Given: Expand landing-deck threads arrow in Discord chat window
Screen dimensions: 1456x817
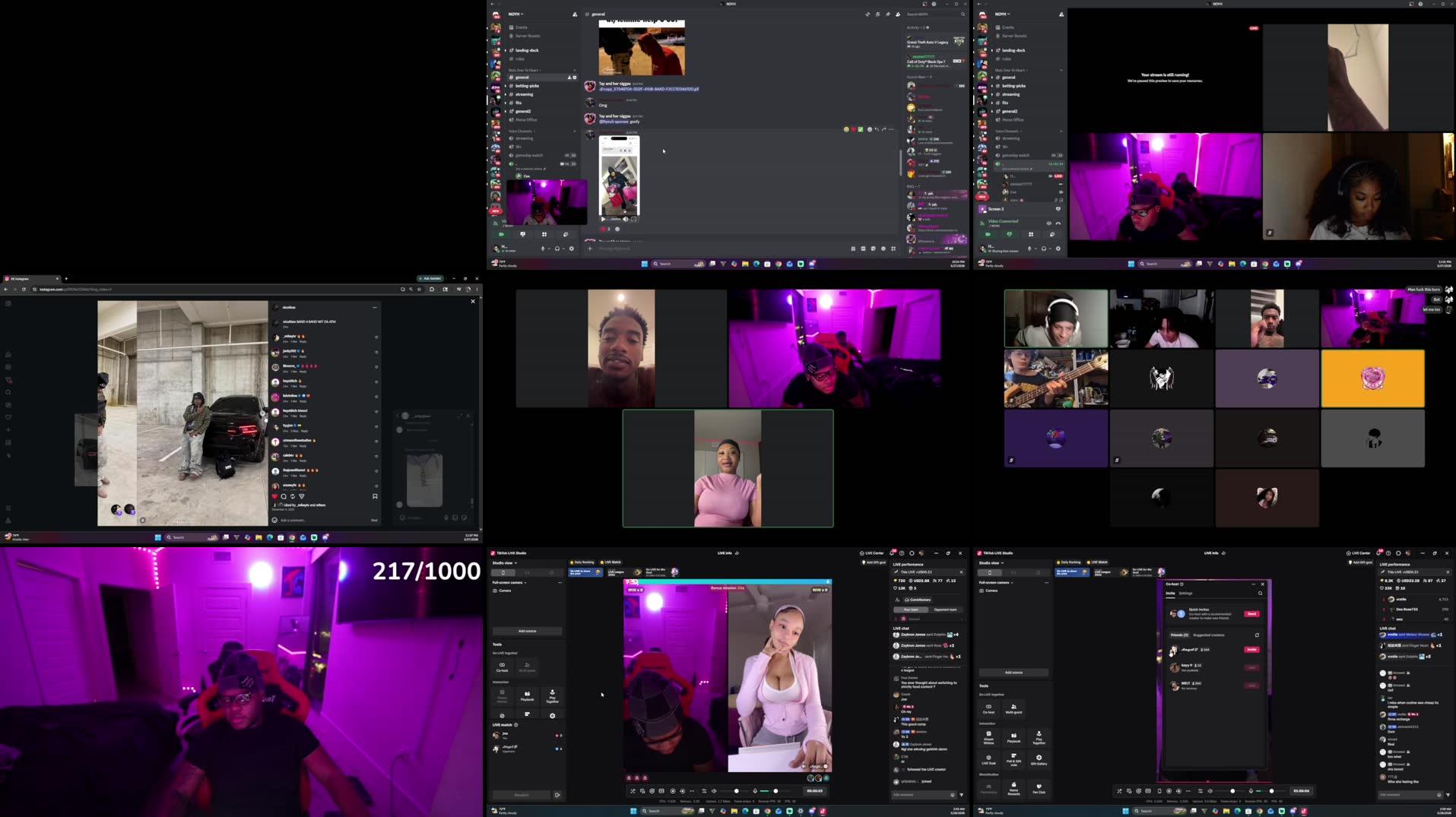Looking at the screenshot, I should [506, 50].
